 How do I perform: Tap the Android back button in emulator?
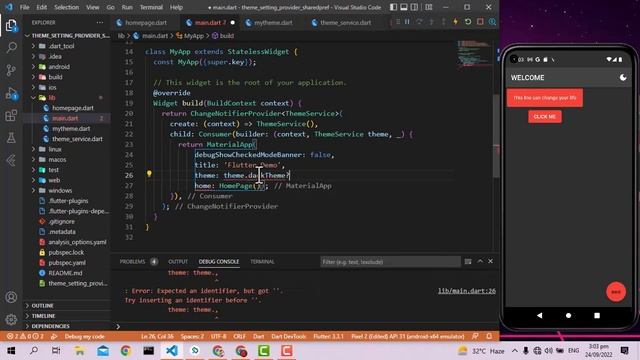pyautogui.click(x=540, y=316)
